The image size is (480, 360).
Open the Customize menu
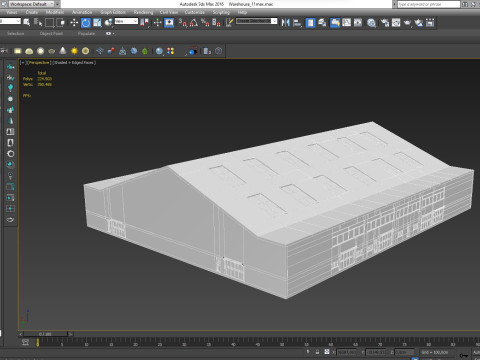coord(195,12)
